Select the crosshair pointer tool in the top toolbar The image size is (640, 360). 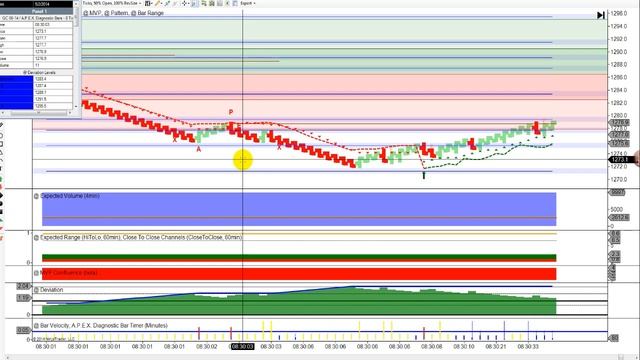pyautogui.click(x=184, y=3)
